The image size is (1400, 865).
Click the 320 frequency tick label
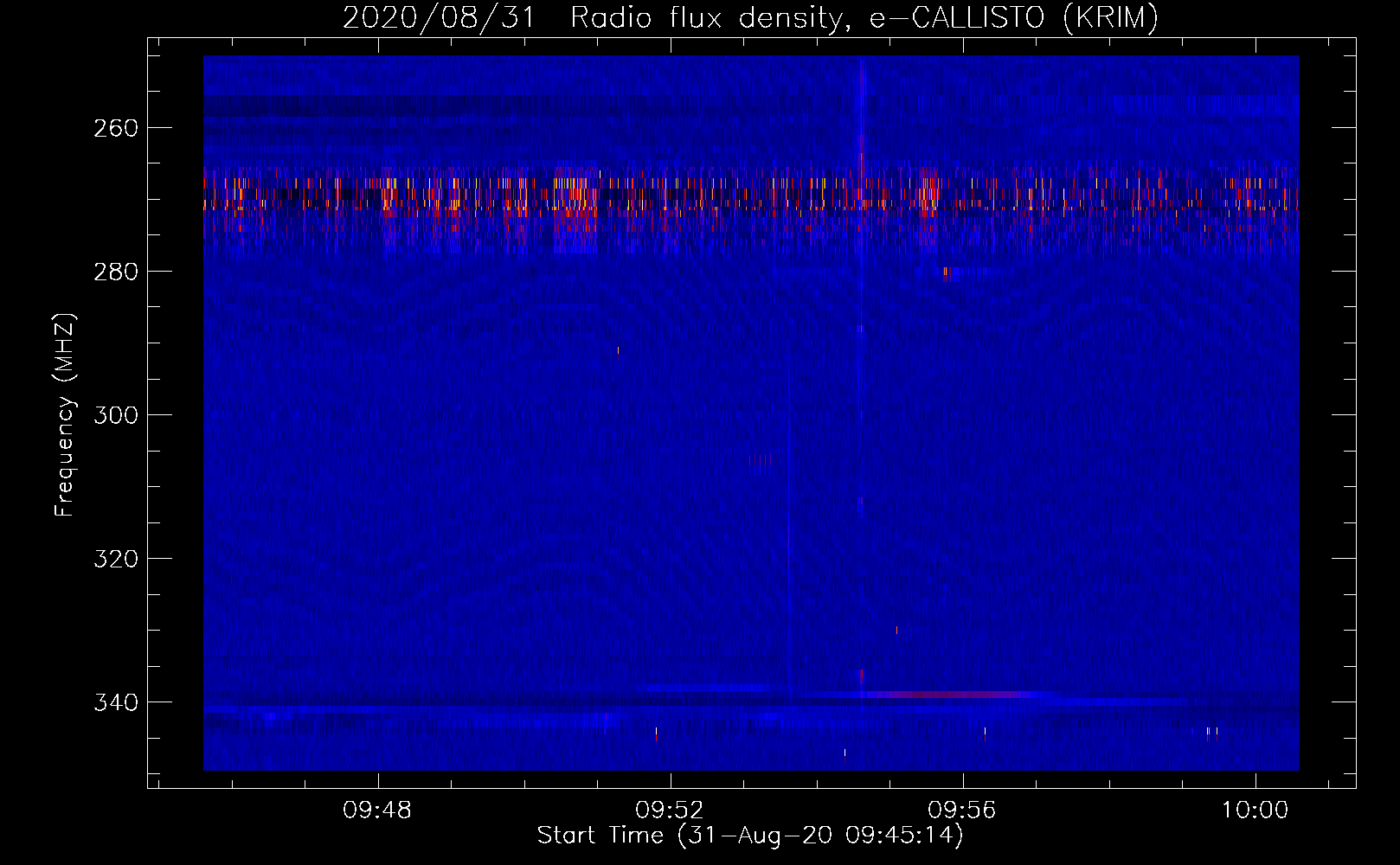pyautogui.click(x=116, y=559)
